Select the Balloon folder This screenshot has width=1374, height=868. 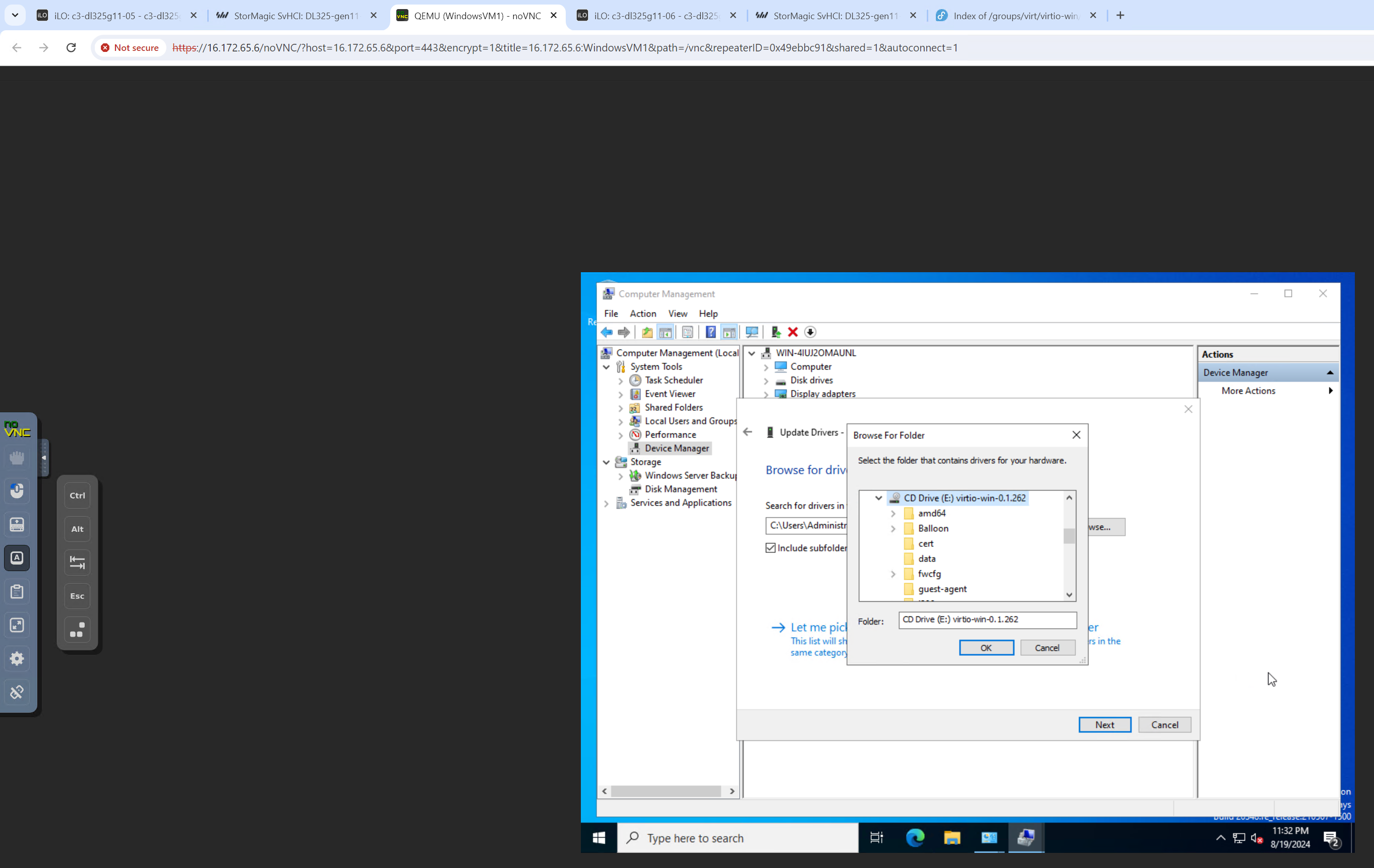pyautogui.click(x=933, y=528)
